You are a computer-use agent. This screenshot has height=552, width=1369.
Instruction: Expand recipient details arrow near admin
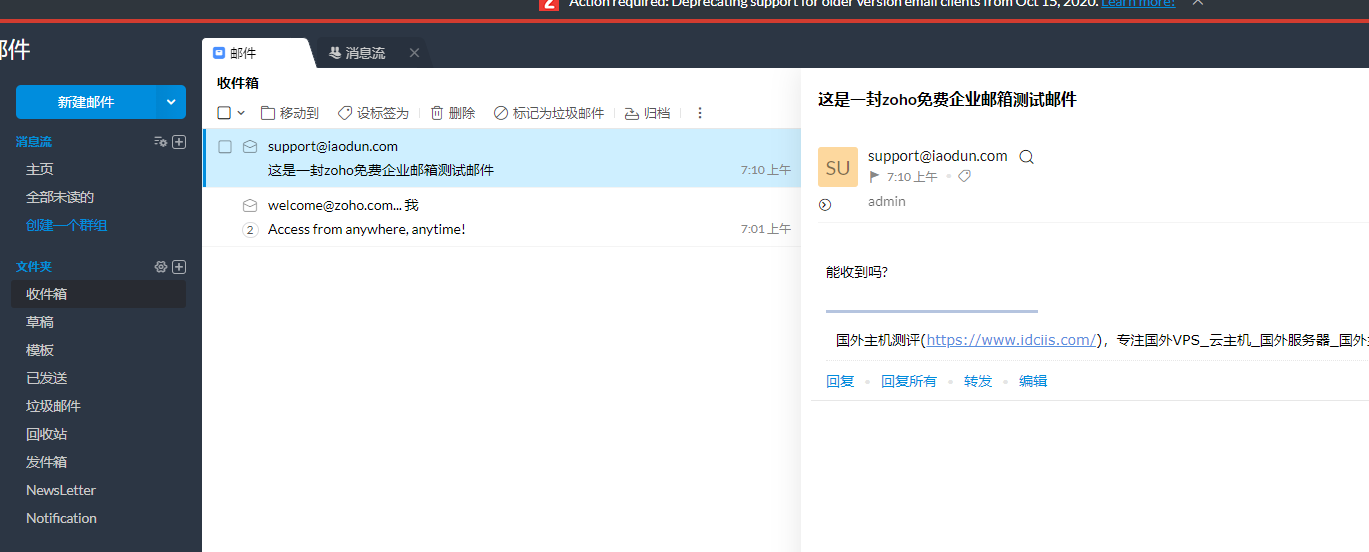[x=825, y=205]
